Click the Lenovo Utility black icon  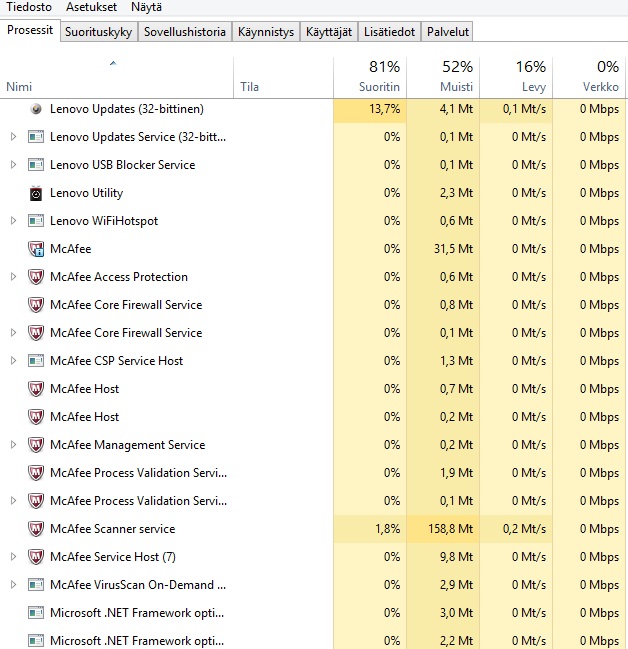tap(36, 193)
